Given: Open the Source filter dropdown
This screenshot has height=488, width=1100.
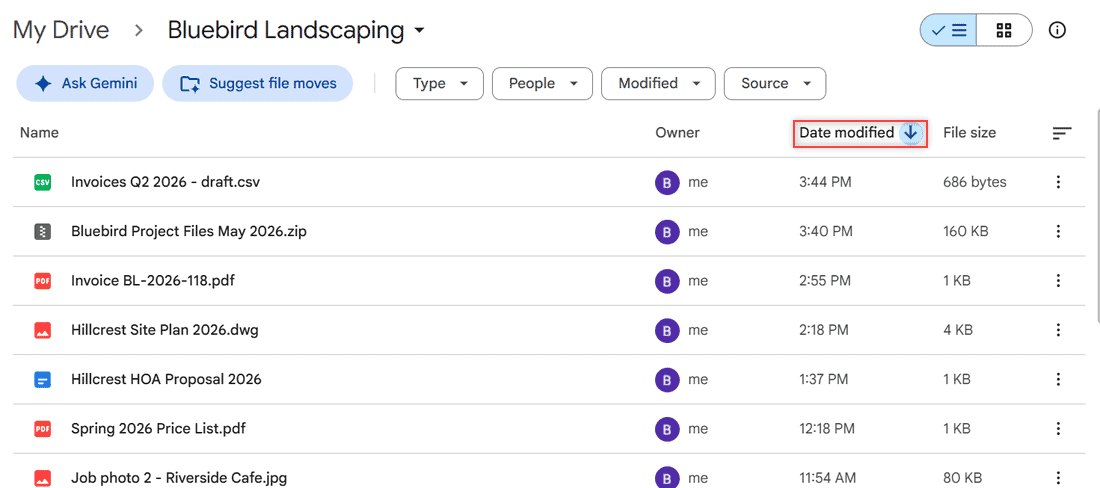Looking at the screenshot, I should pos(775,83).
